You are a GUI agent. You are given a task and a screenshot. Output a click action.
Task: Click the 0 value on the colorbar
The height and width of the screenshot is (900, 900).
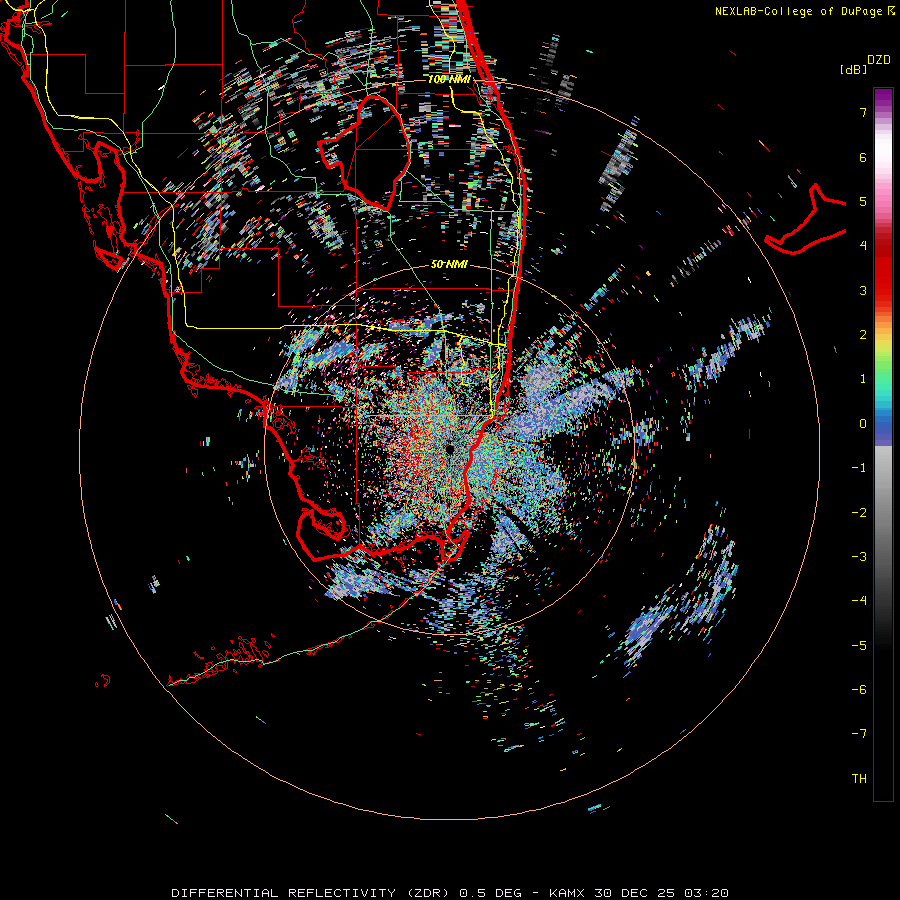click(x=863, y=424)
